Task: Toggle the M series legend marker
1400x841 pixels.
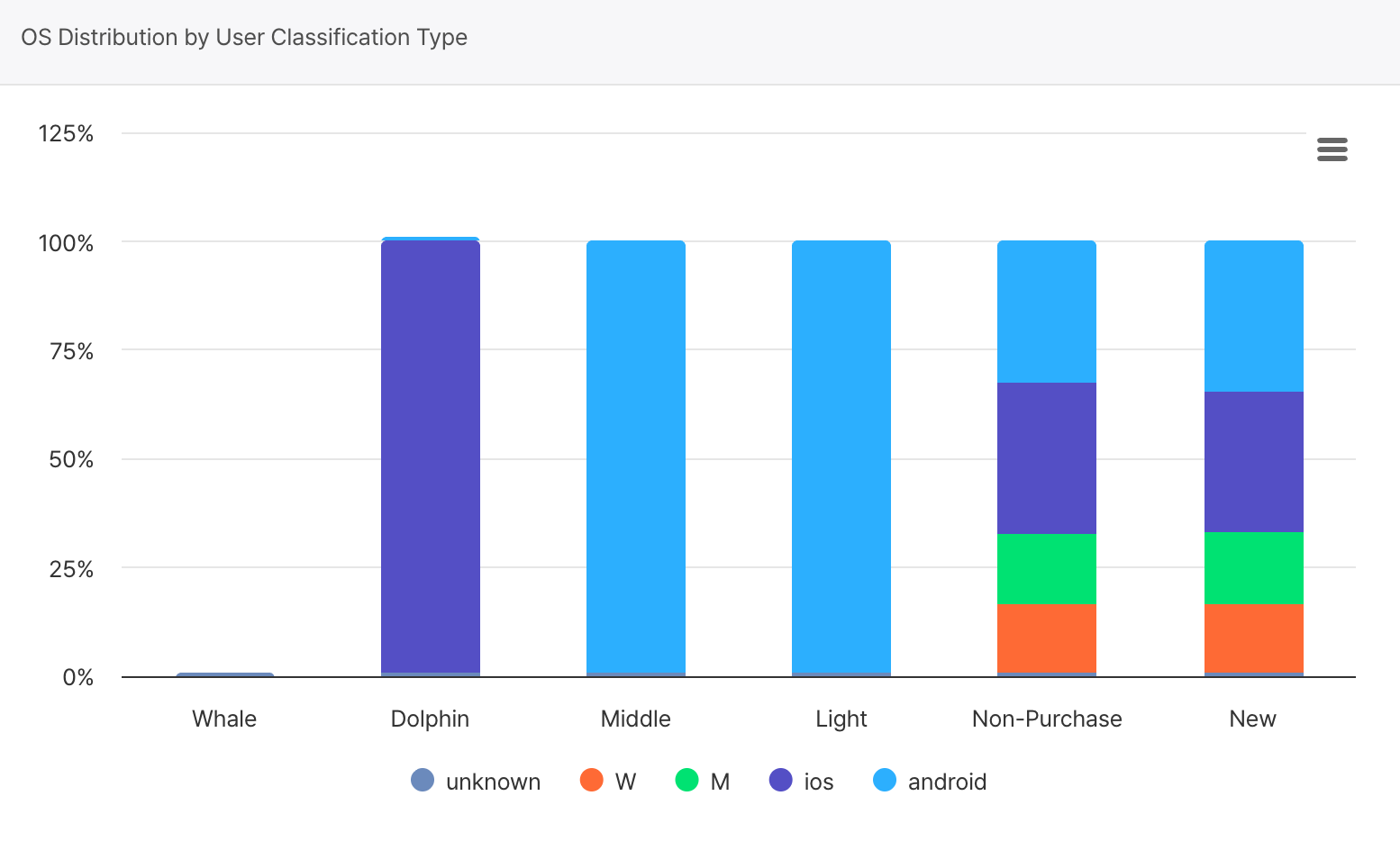Action: click(686, 781)
